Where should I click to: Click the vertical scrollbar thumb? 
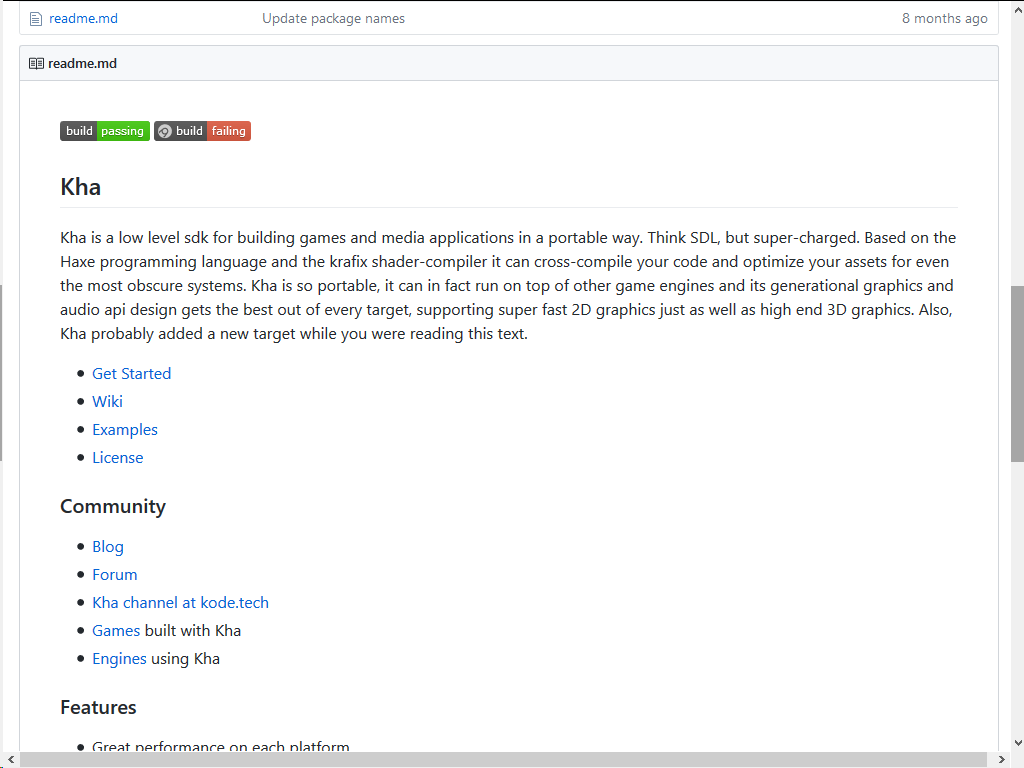pos(1017,374)
